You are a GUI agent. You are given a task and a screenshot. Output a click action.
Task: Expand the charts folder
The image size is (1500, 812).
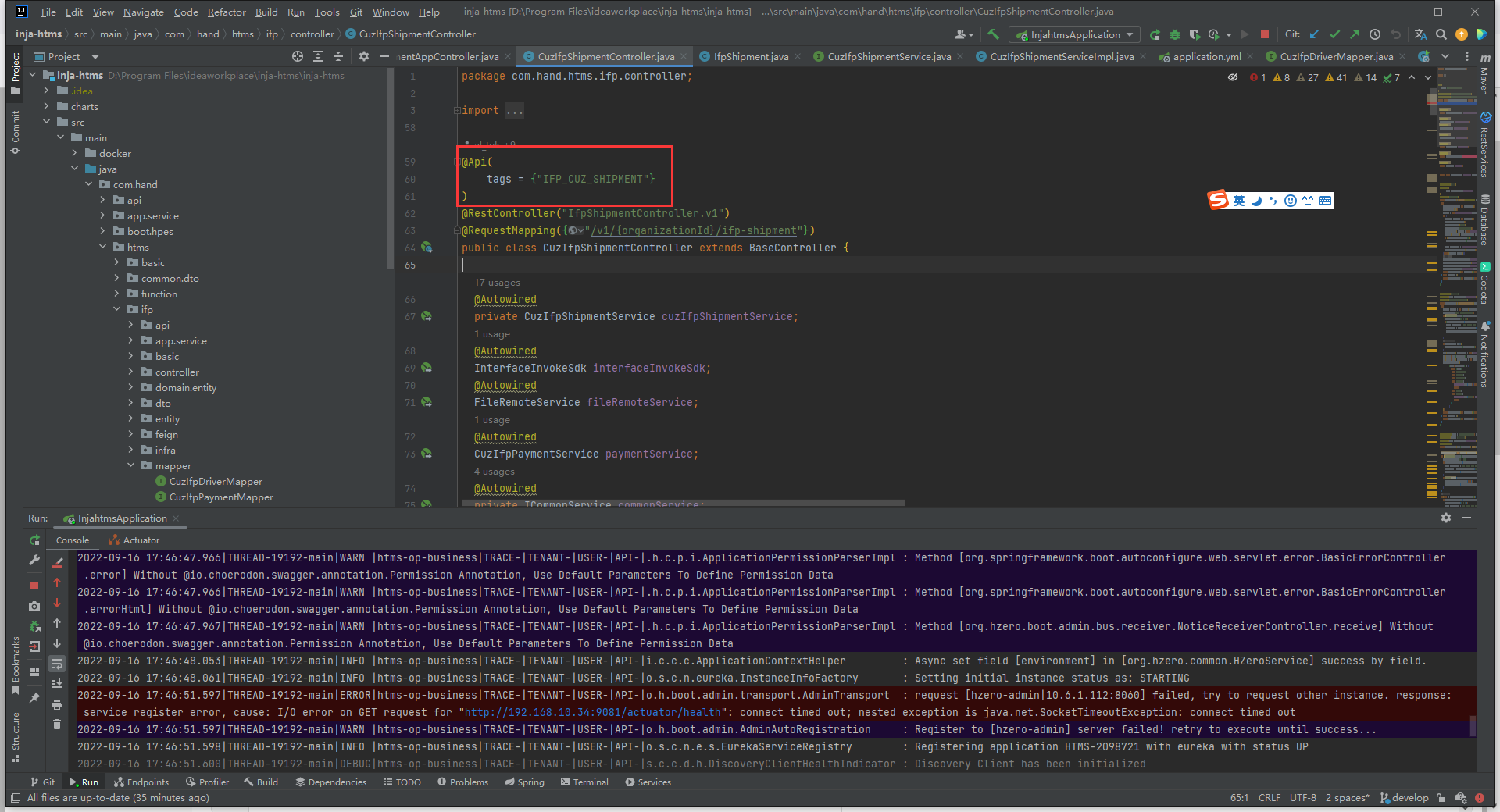[47, 106]
